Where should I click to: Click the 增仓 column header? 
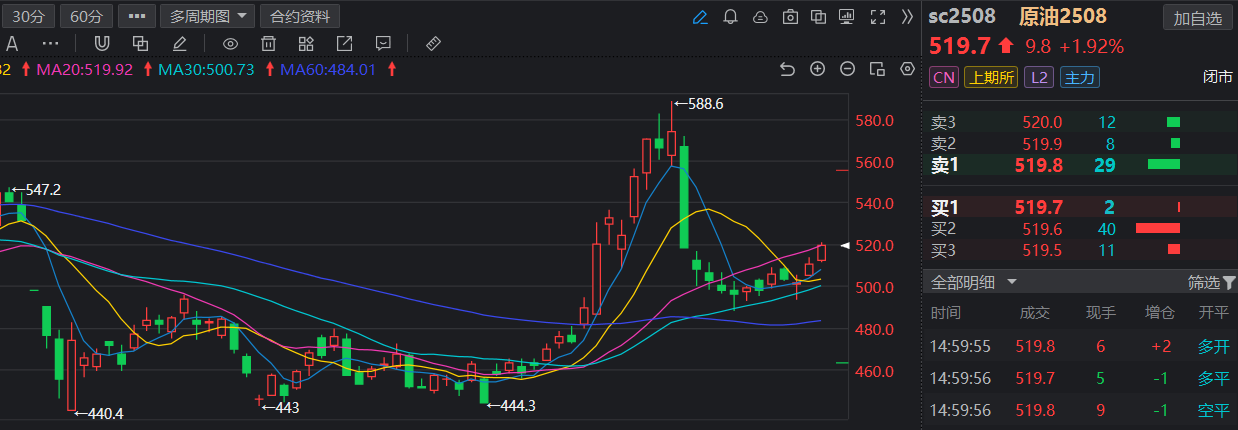[x=1161, y=313]
